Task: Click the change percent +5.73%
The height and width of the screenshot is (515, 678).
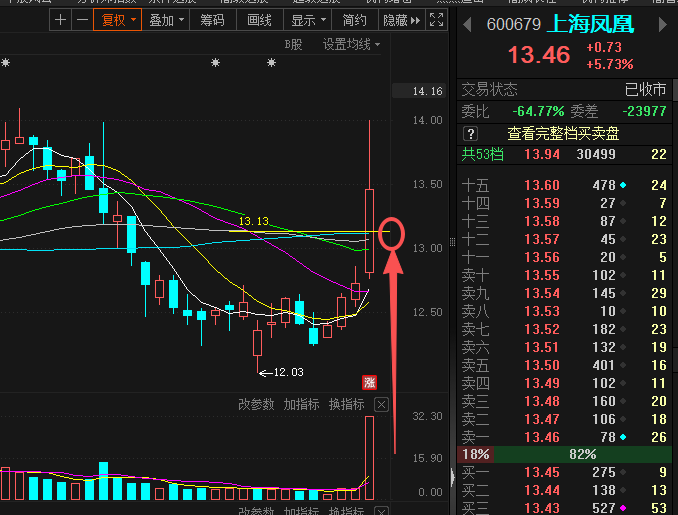Action: click(610, 64)
